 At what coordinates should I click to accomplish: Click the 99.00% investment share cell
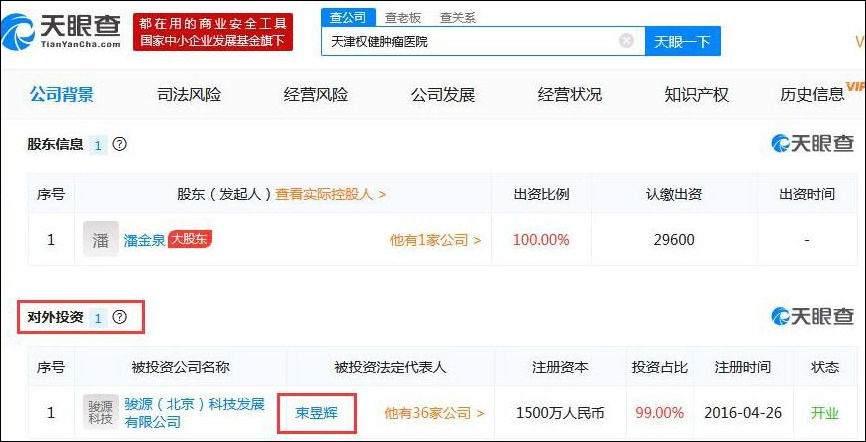point(659,413)
